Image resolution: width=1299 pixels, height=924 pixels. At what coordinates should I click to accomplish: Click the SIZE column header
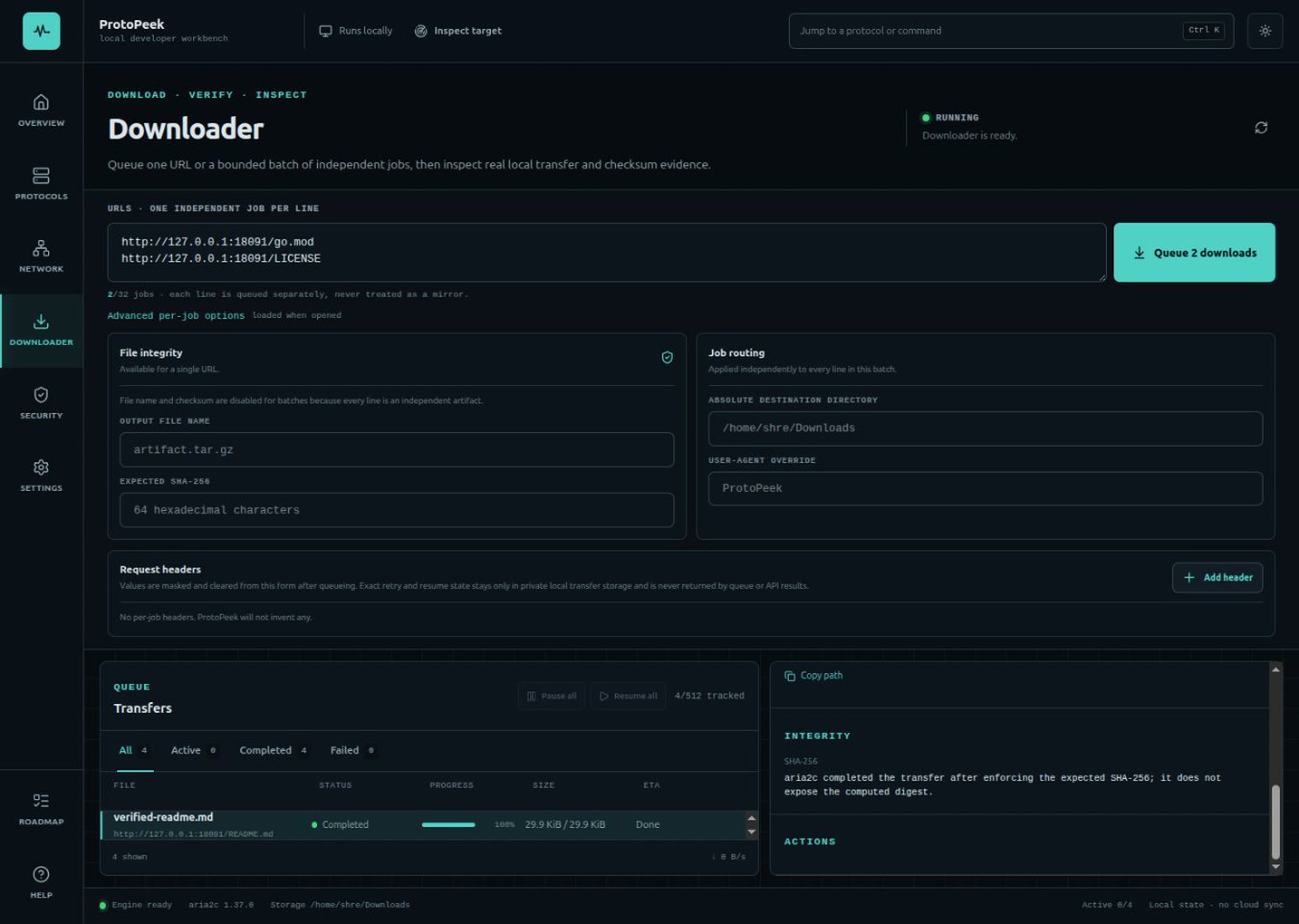[x=543, y=785]
